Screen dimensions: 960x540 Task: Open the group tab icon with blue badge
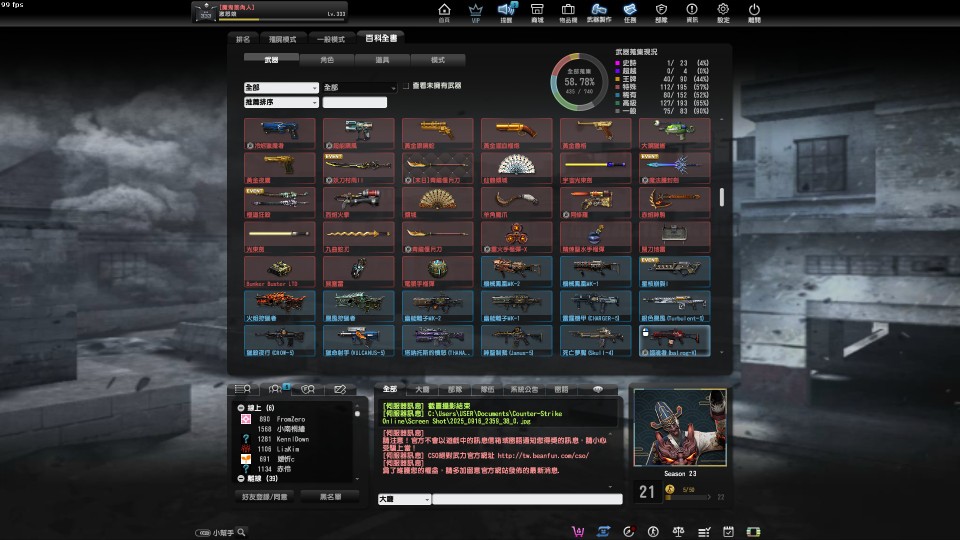[276, 389]
